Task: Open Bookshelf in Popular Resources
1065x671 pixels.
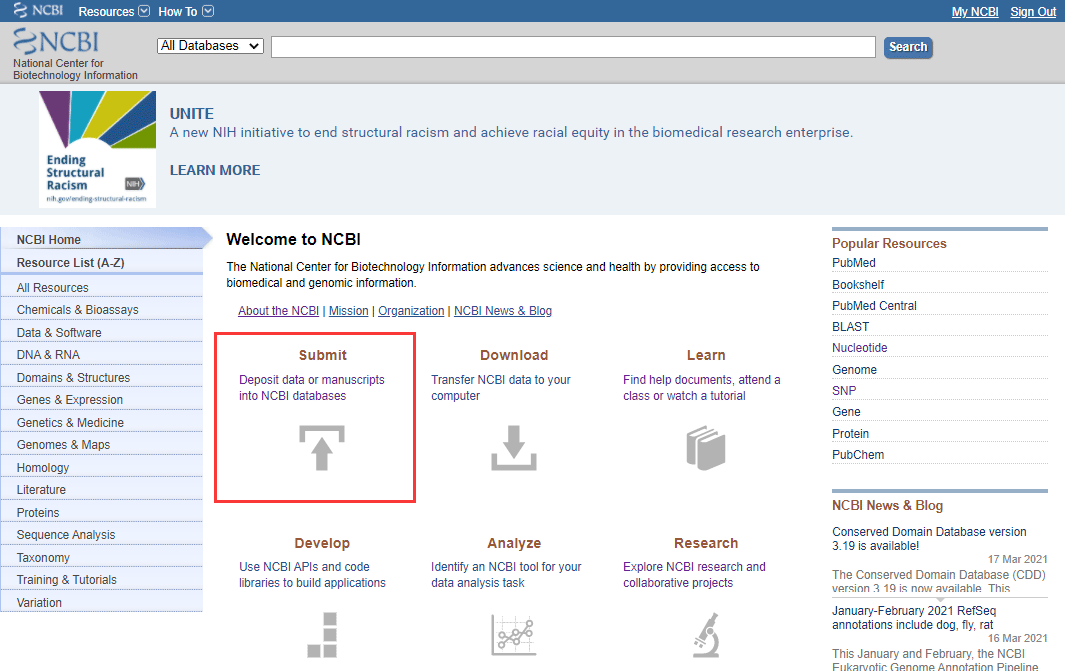Action: (x=858, y=285)
